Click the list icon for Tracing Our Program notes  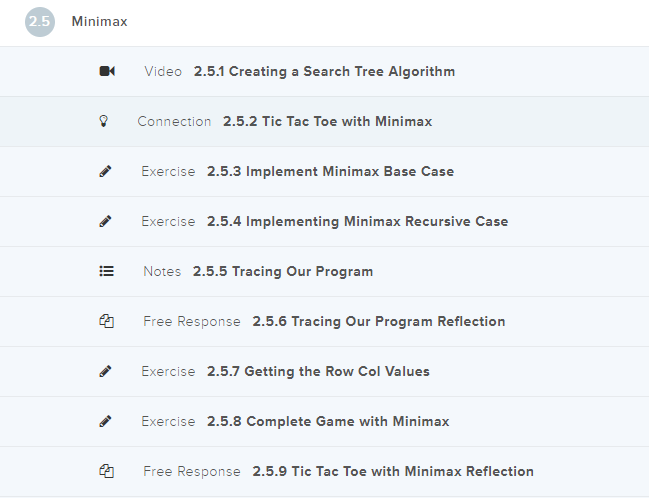[107, 271]
